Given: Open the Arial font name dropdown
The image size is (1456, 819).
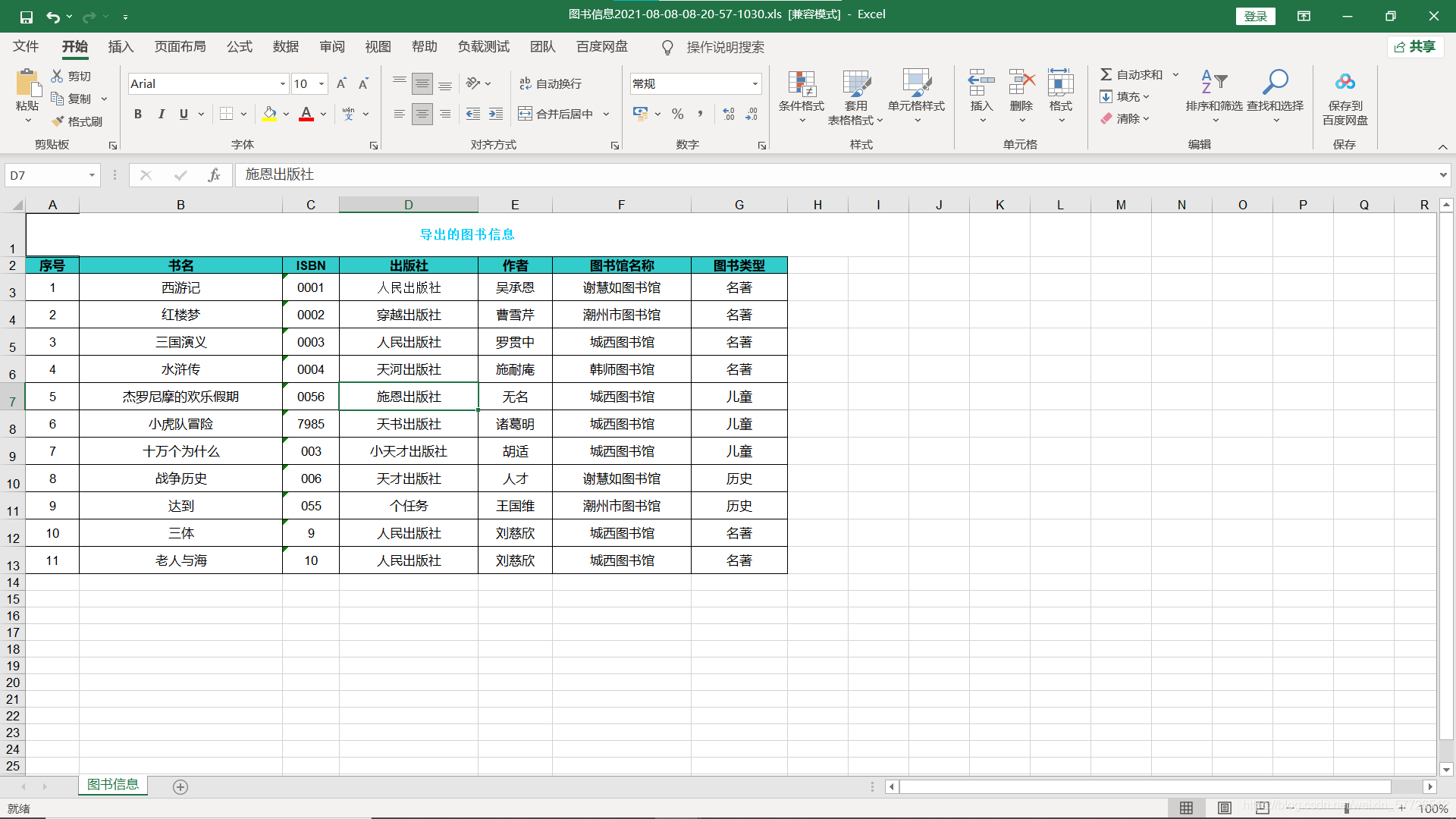Looking at the screenshot, I should click(x=282, y=84).
